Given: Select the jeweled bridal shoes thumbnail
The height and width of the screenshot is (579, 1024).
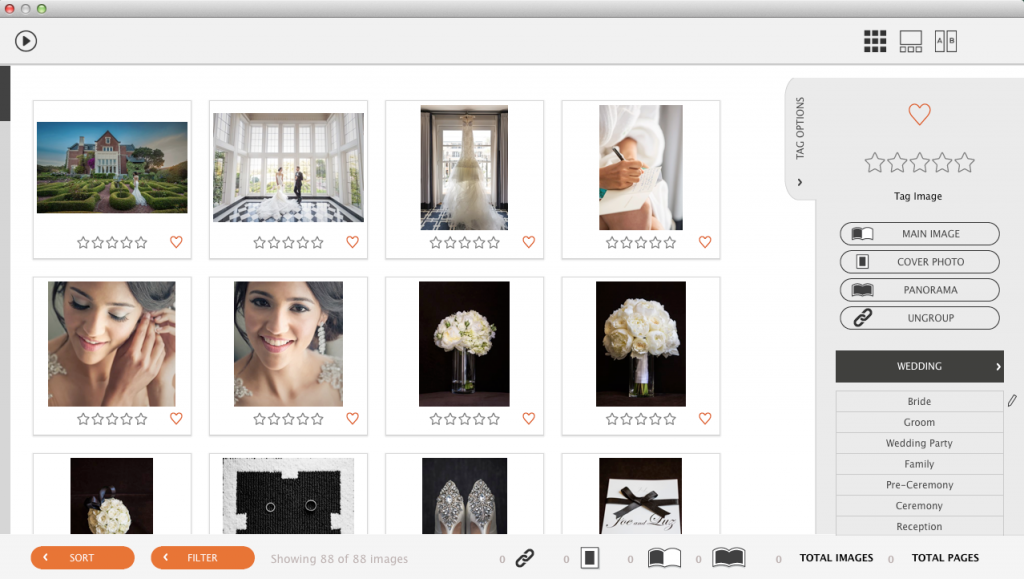Looking at the screenshot, I should [x=464, y=495].
